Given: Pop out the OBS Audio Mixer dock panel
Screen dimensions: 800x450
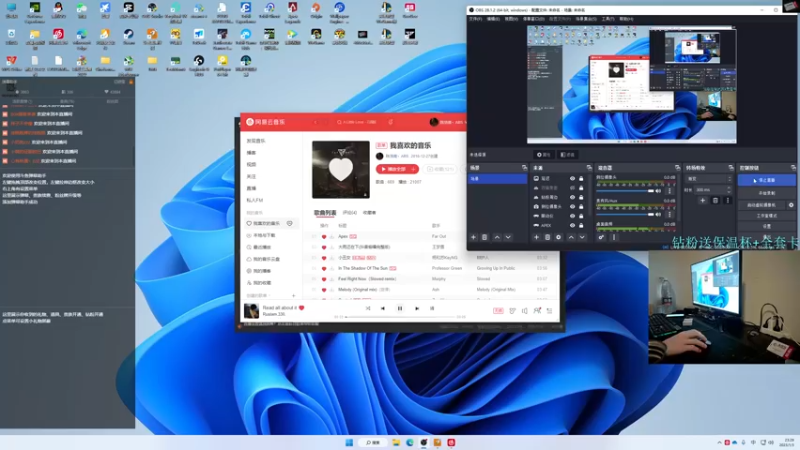Looking at the screenshot, I should [x=678, y=168].
